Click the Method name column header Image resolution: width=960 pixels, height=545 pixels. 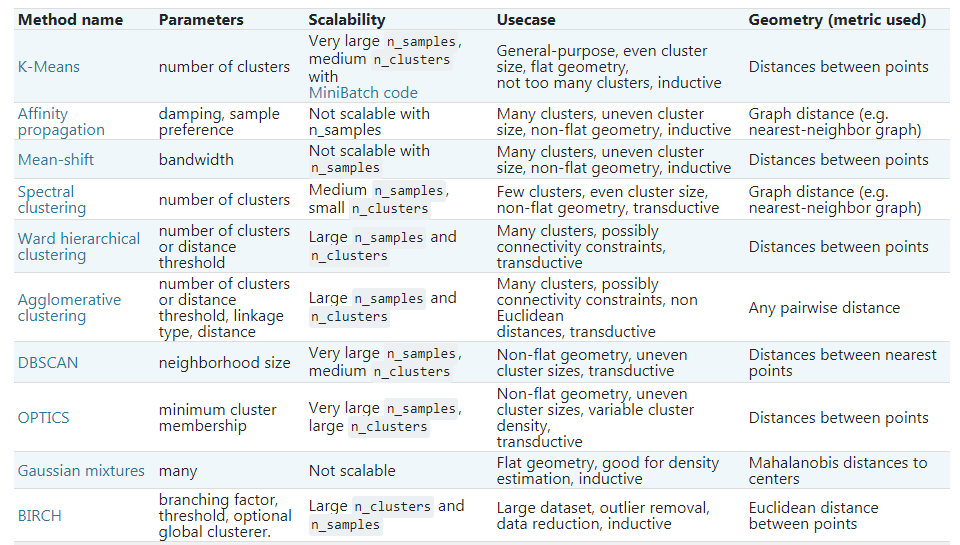click(70, 20)
